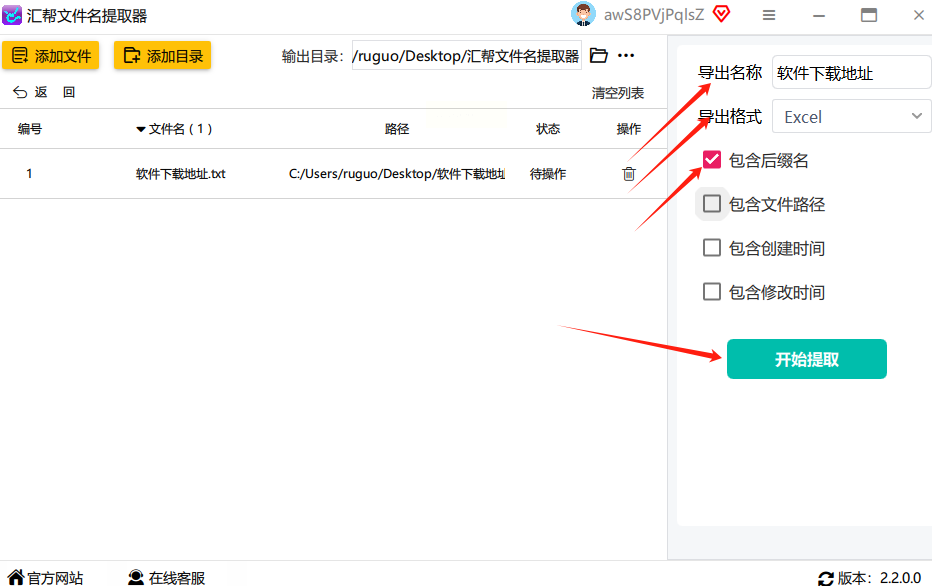Click the 状态 column header

[548, 129]
